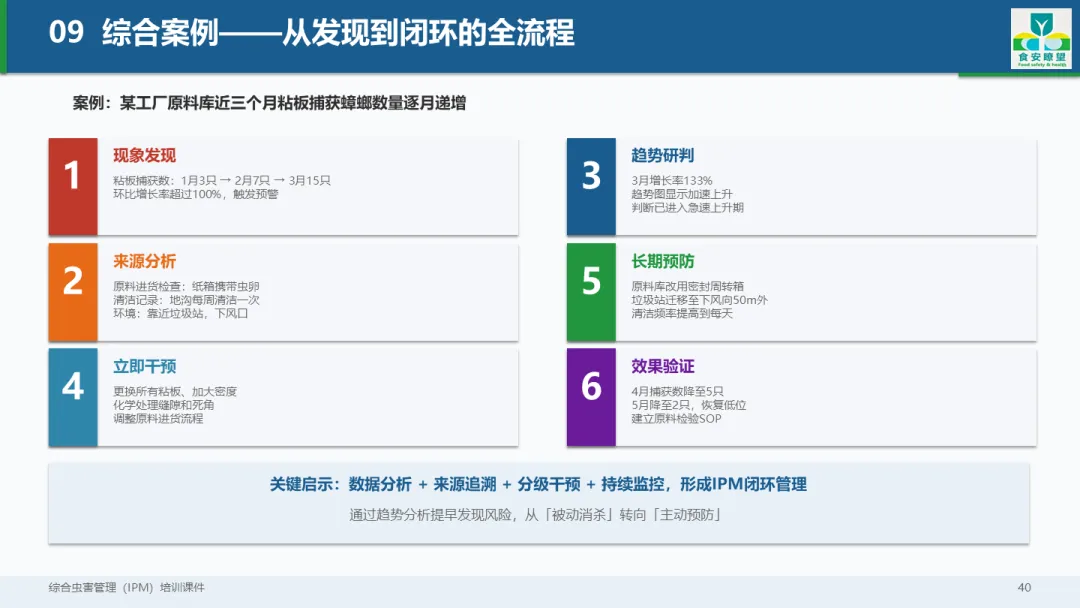The height and width of the screenshot is (608, 1080).
Task: Click the line 趋势图显示加速上升
Action: pyautogui.click(x=682, y=194)
